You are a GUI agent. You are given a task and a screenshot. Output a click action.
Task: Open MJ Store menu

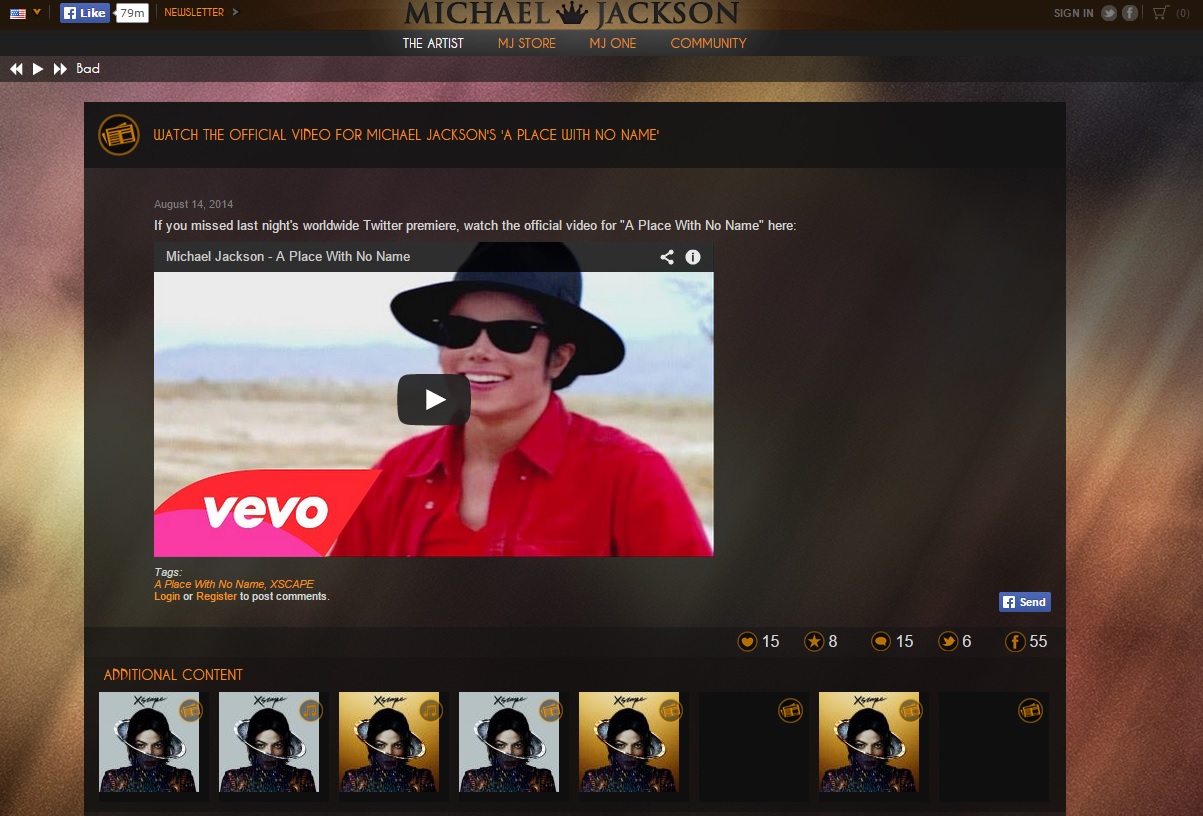point(527,43)
